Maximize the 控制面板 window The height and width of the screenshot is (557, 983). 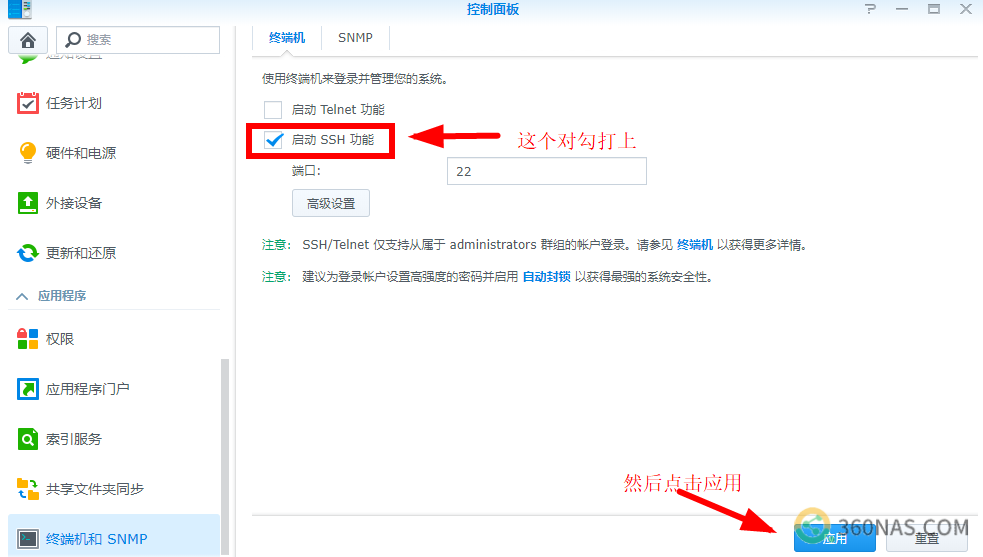pyautogui.click(x=934, y=9)
